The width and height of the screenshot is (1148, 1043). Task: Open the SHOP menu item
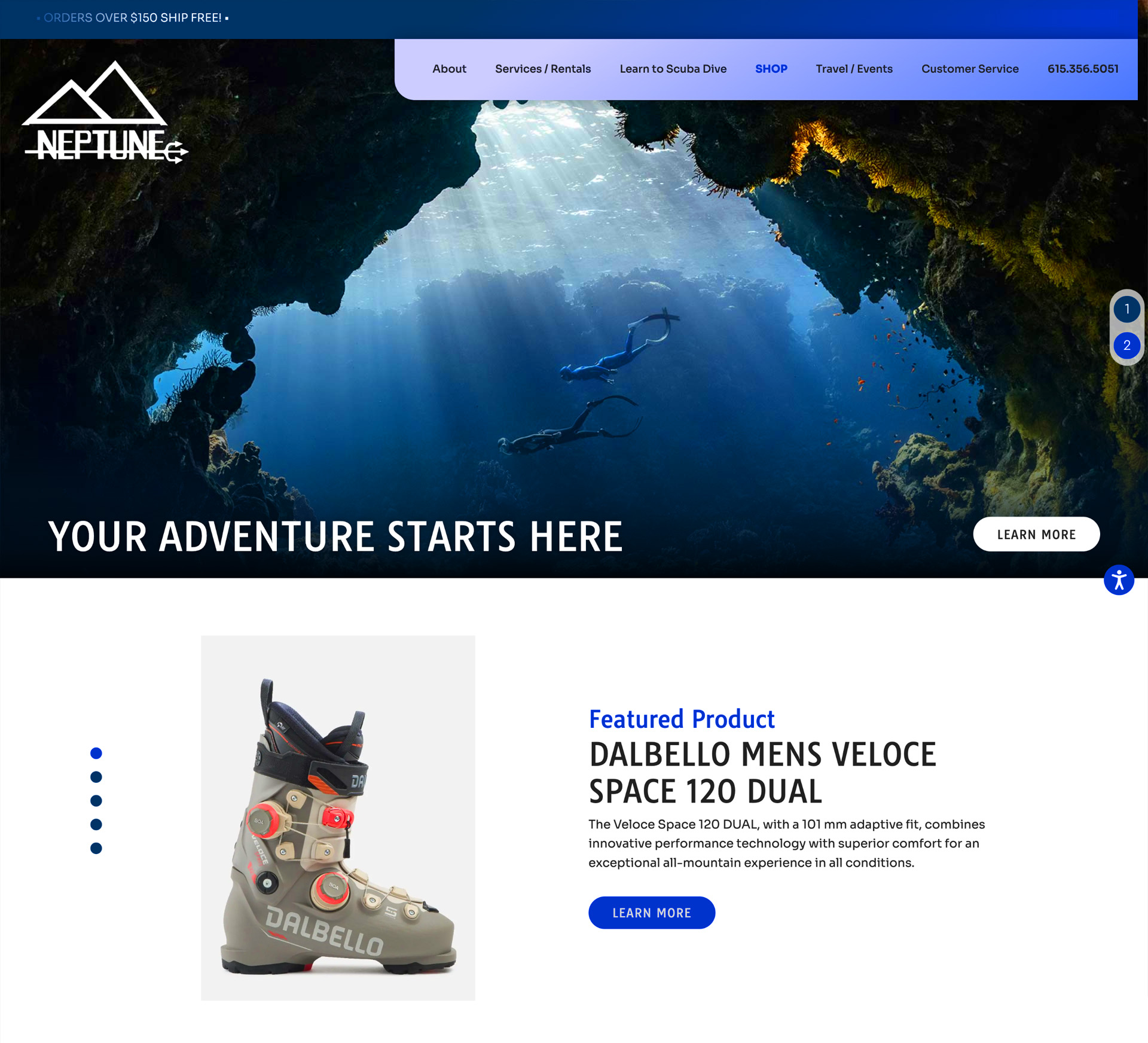pos(771,69)
